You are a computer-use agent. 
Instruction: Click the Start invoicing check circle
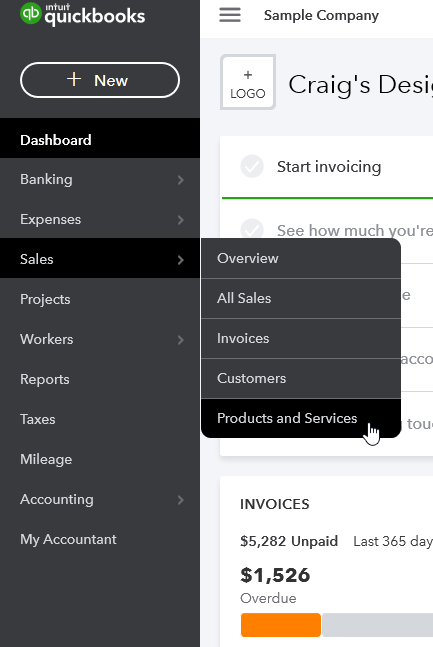pyautogui.click(x=252, y=166)
